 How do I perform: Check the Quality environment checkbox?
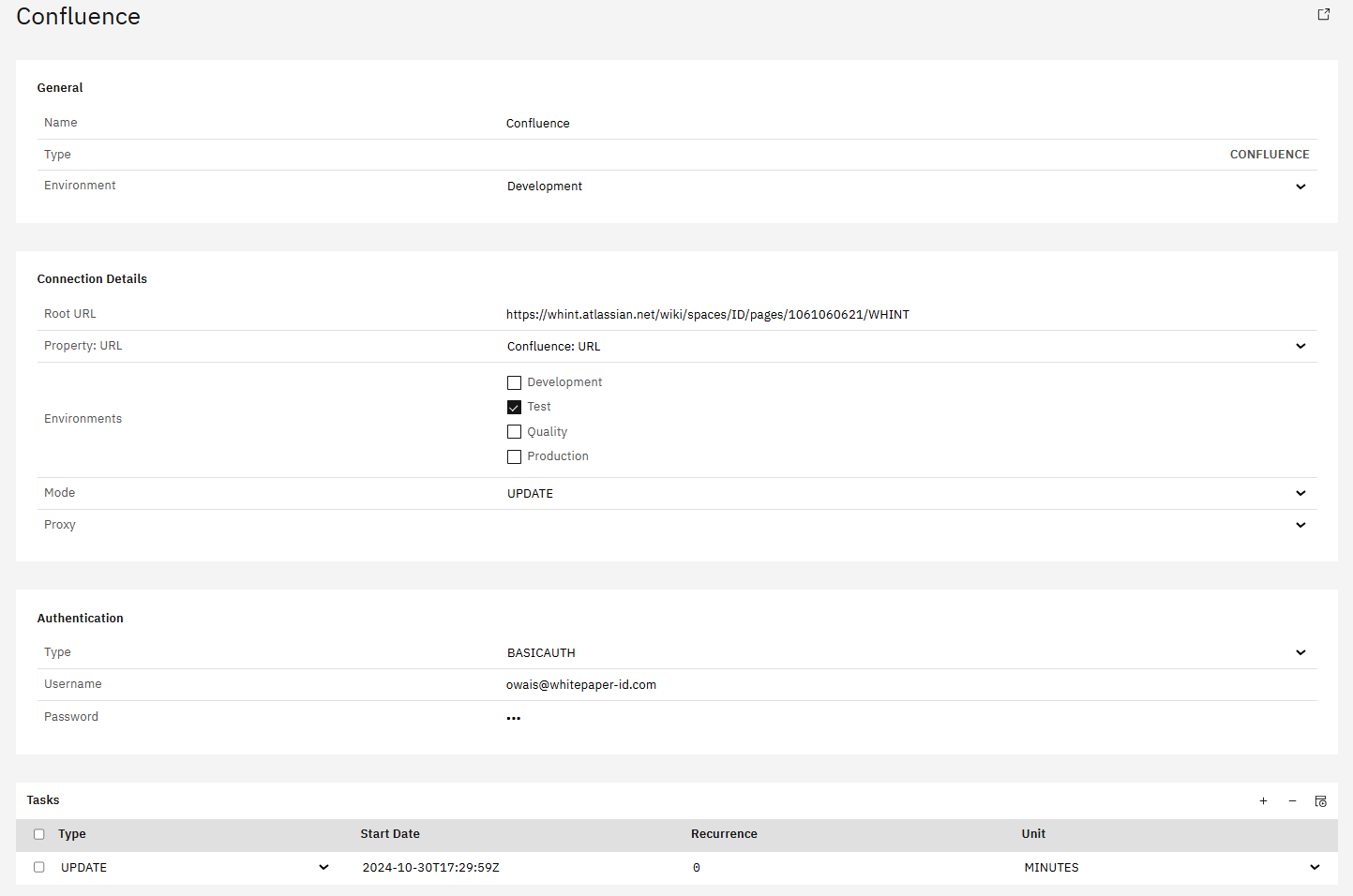(x=514, y=432)
